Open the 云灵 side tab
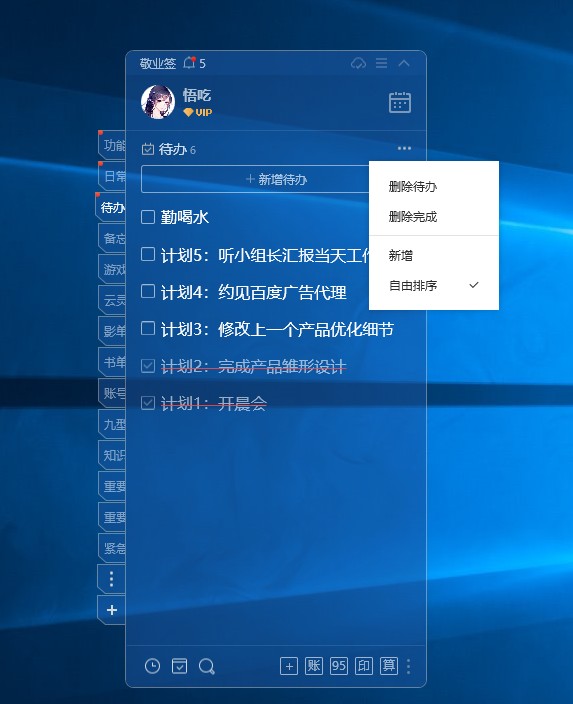573x704 pixels. pos(112,300)
